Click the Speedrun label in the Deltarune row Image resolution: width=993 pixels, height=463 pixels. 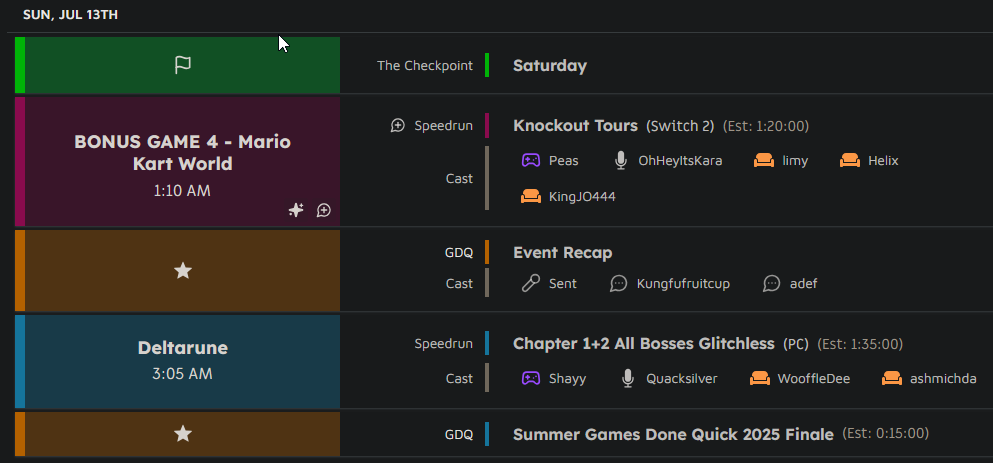pos(443,343)
